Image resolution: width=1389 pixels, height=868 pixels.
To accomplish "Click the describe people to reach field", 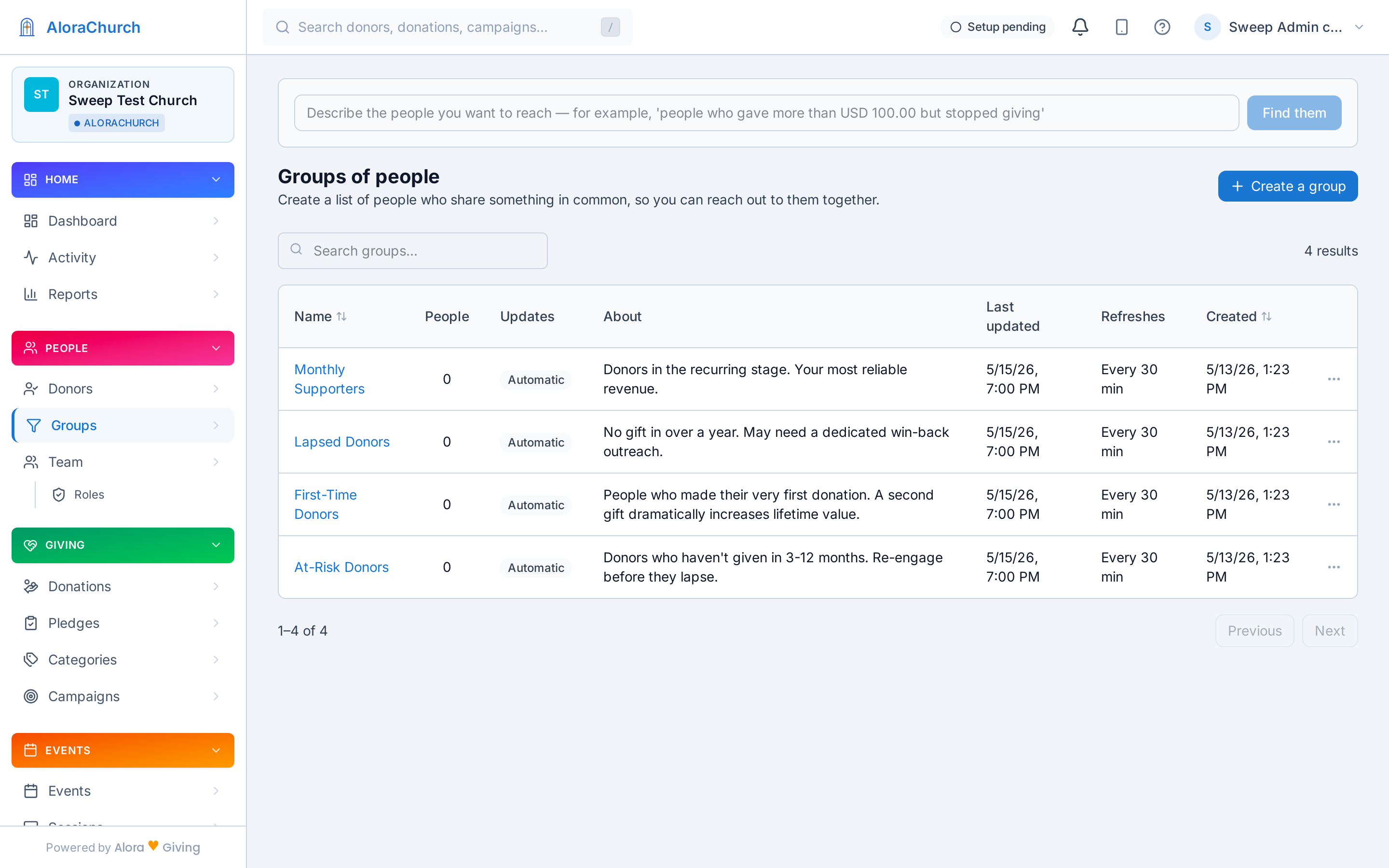I will pos(766,113).
